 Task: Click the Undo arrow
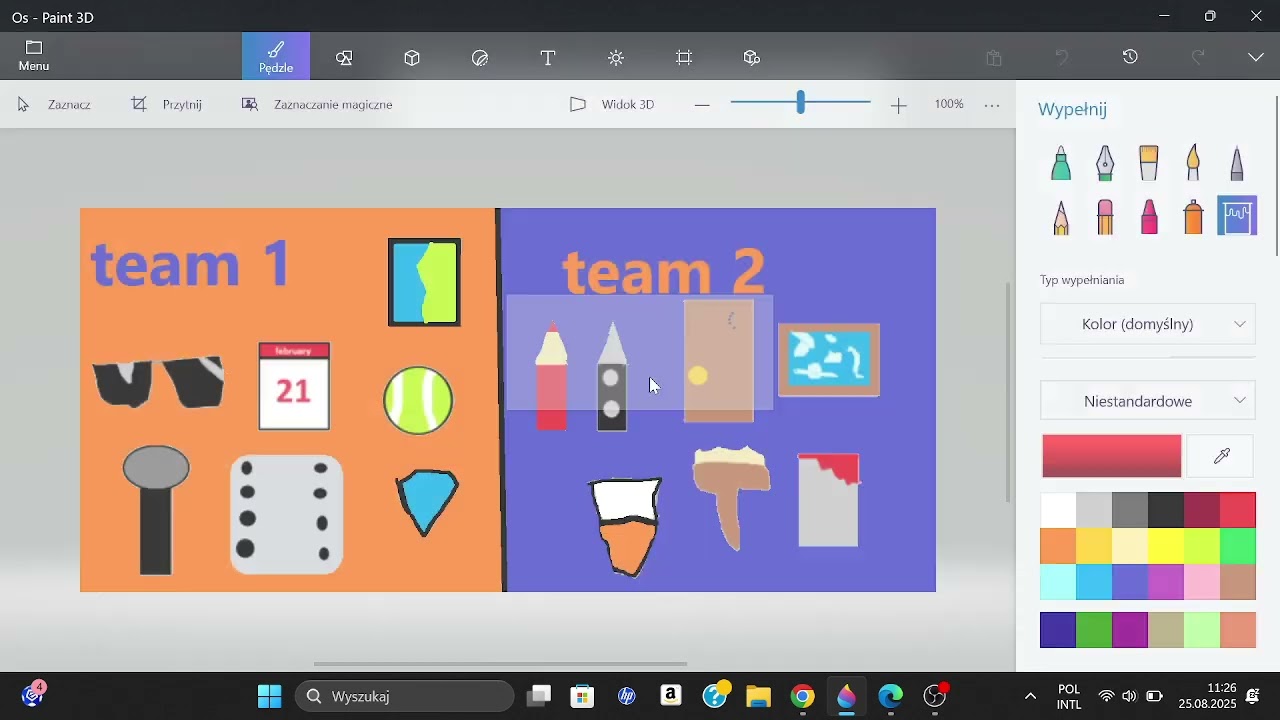coord(1062,58)
